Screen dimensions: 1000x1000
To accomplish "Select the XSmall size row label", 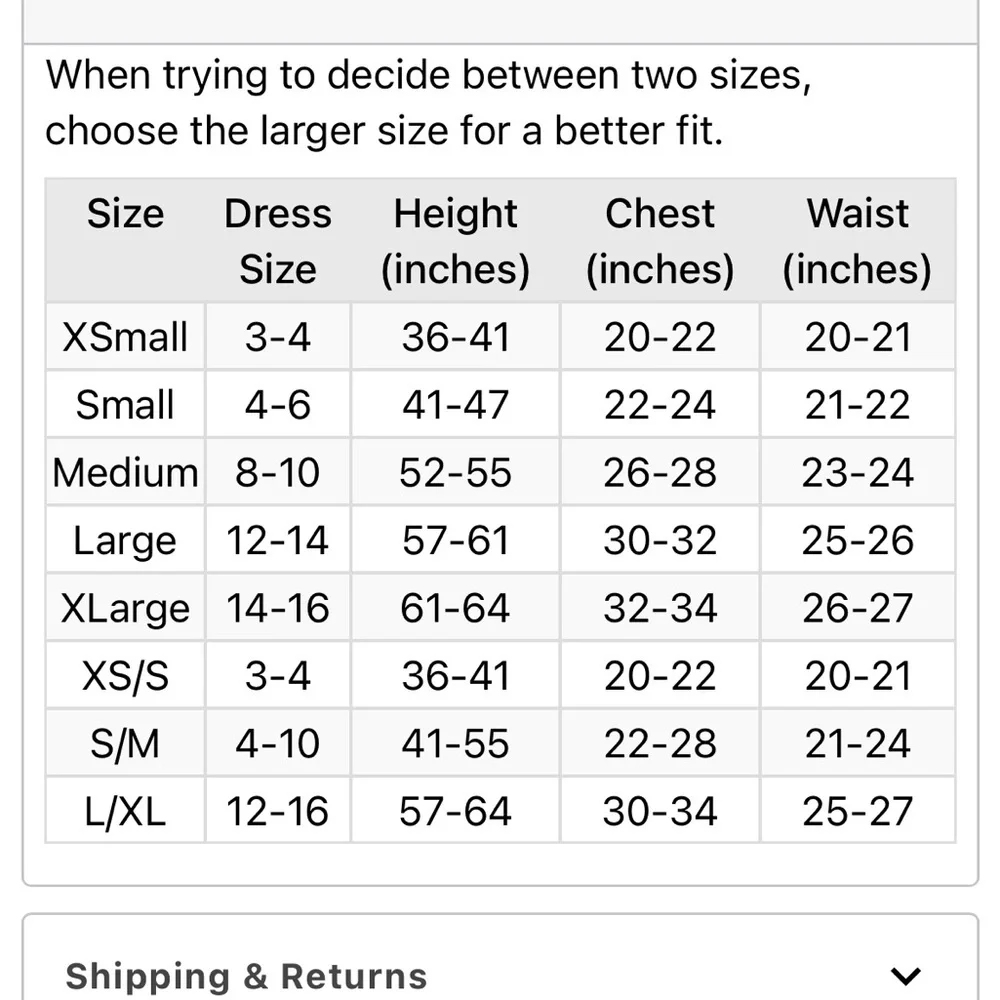I will point(125,336).
